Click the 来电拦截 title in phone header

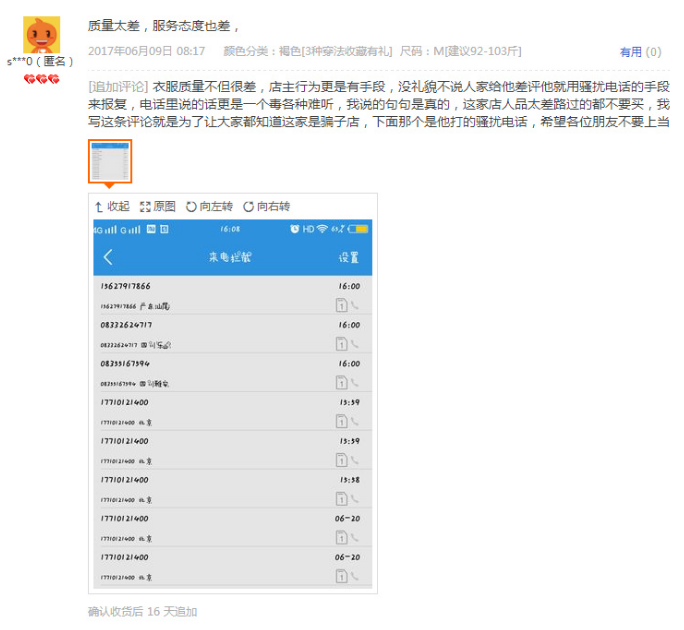coord(230,257)
